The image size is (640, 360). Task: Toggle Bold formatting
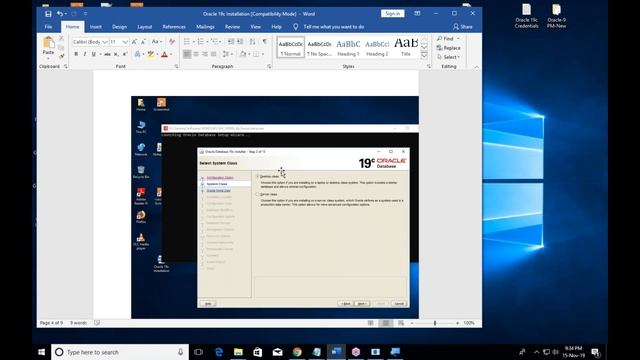(x=76, y=54)
